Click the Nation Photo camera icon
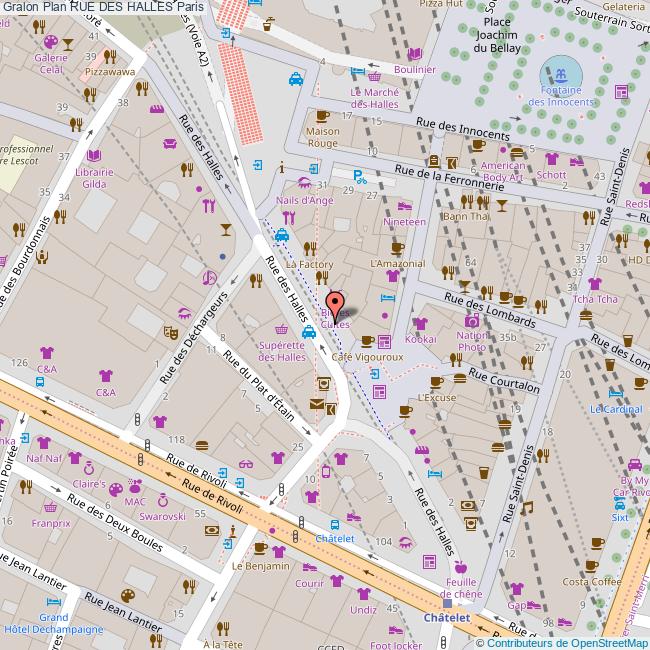This screenshot has width=650, height=650. pyautogui.click(x=471, y=320)
